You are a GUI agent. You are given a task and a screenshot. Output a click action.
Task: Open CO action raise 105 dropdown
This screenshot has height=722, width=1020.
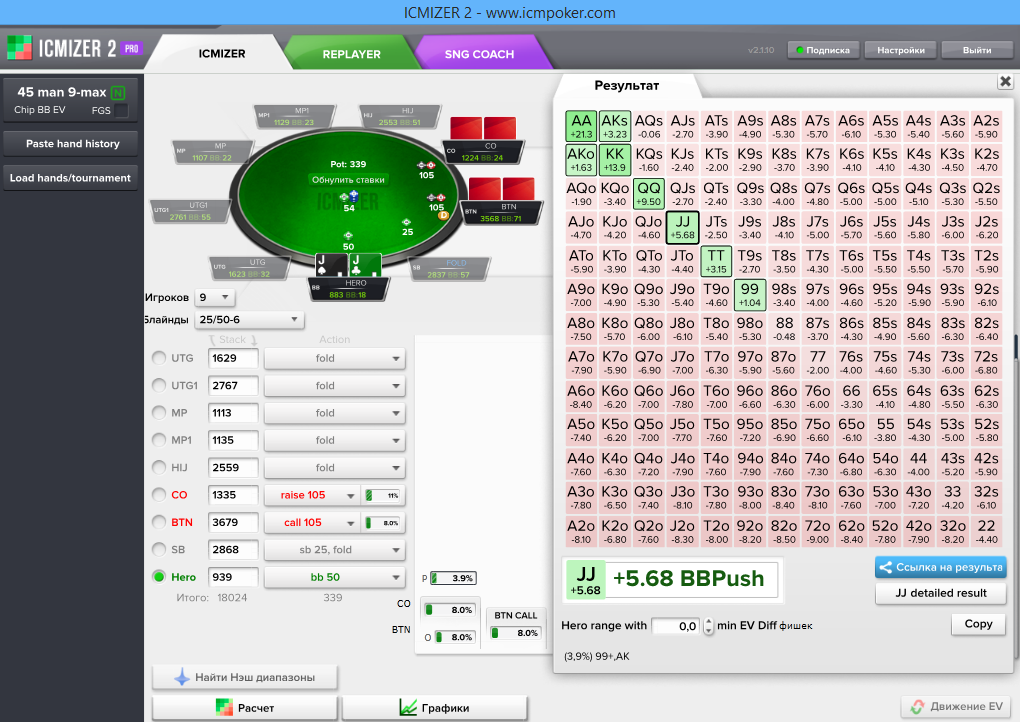coord(312,495)
